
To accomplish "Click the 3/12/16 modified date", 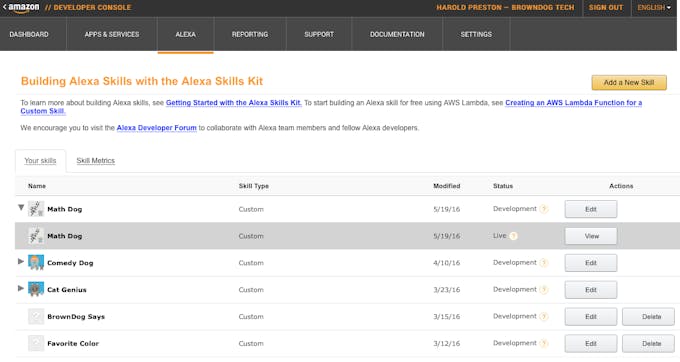I will pos(447,343).
